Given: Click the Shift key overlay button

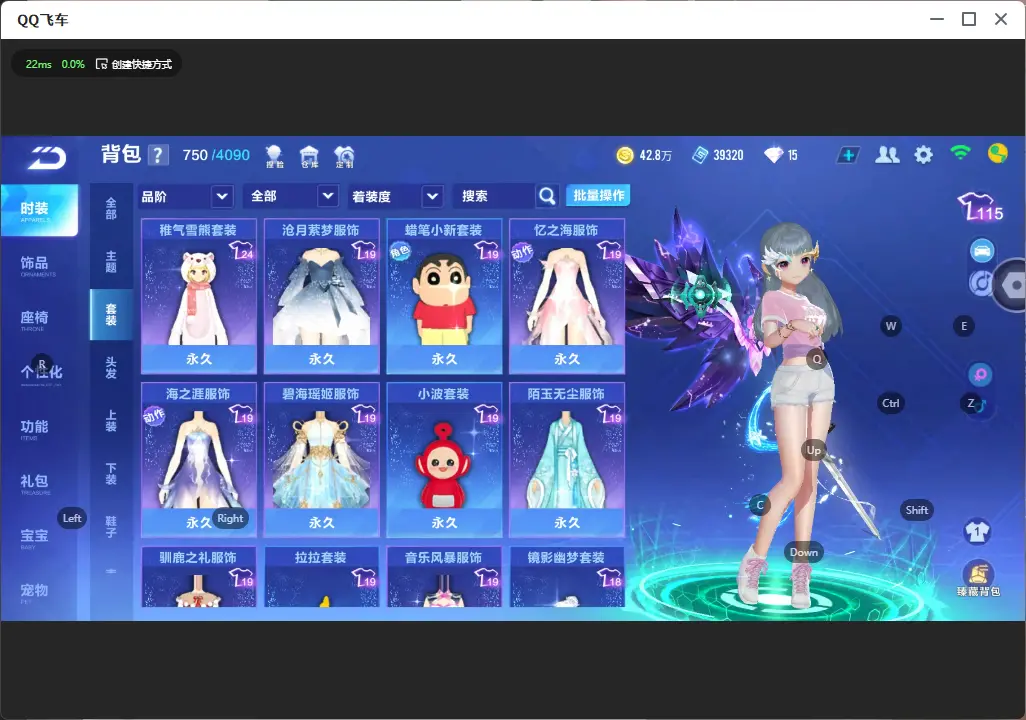Looking at the screenshot, I should pos(916,510).
